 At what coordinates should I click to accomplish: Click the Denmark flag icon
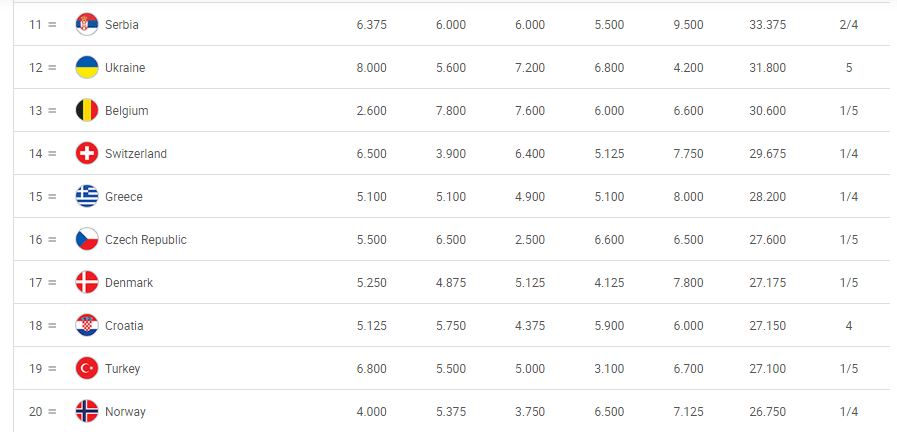click(x=87, y=283)
